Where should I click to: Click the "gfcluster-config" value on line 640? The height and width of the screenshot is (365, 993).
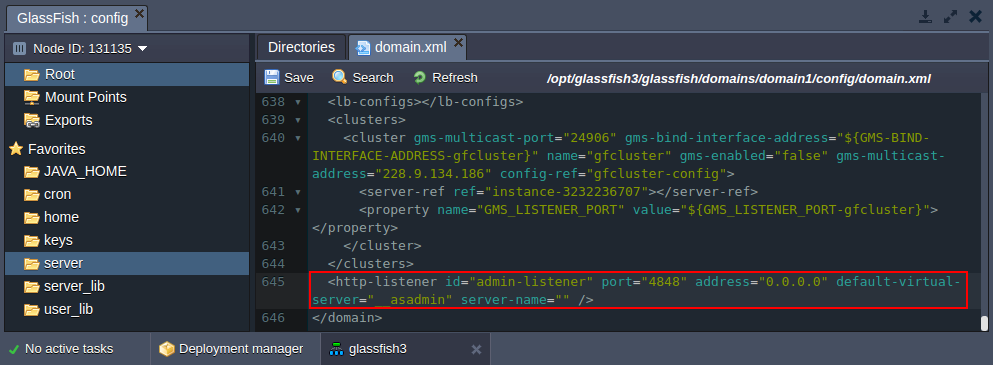(x=657, y=174)
